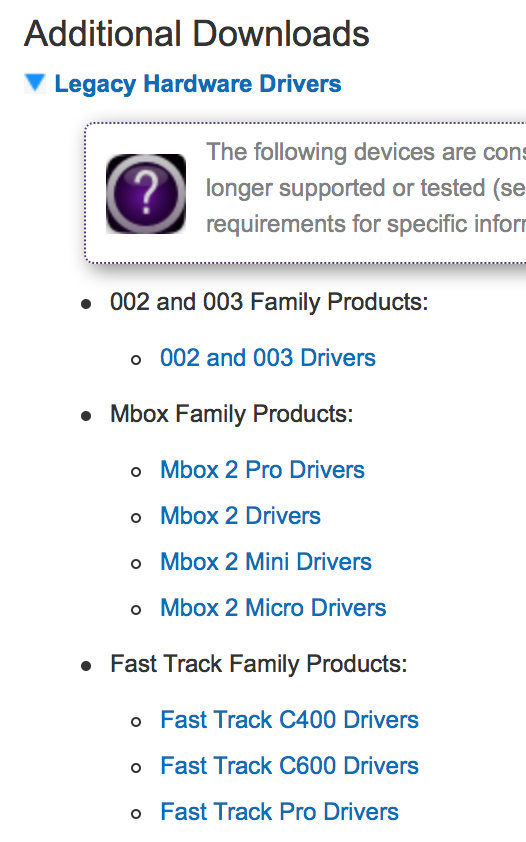The width and height of the screenshot is (526, 842).
Task: Click the Legacy Hardware Drivers heading link
Action: (198, 84)
